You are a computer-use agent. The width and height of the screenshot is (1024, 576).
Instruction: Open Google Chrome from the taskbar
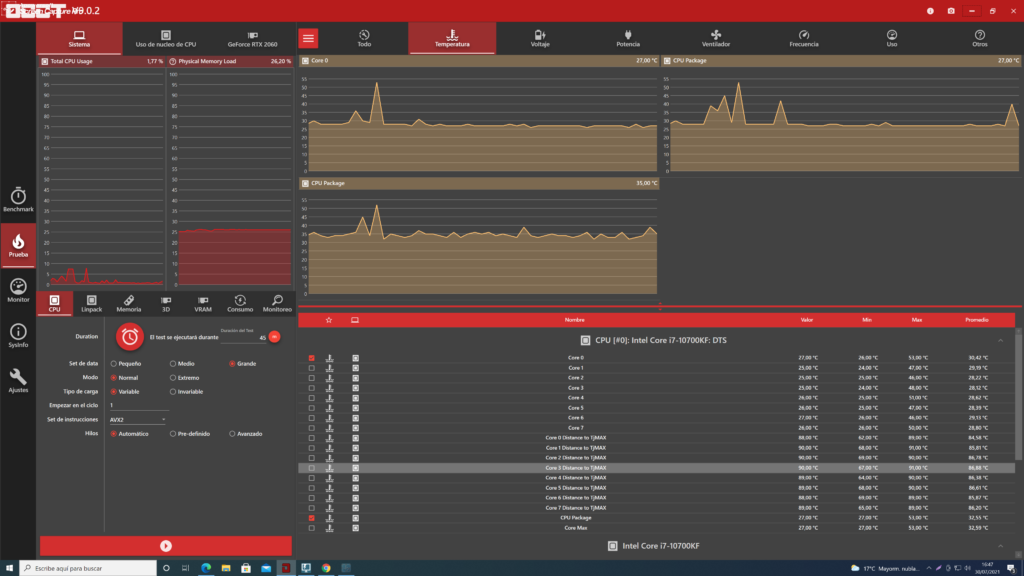pyautogui.click(x=326, y=568)
